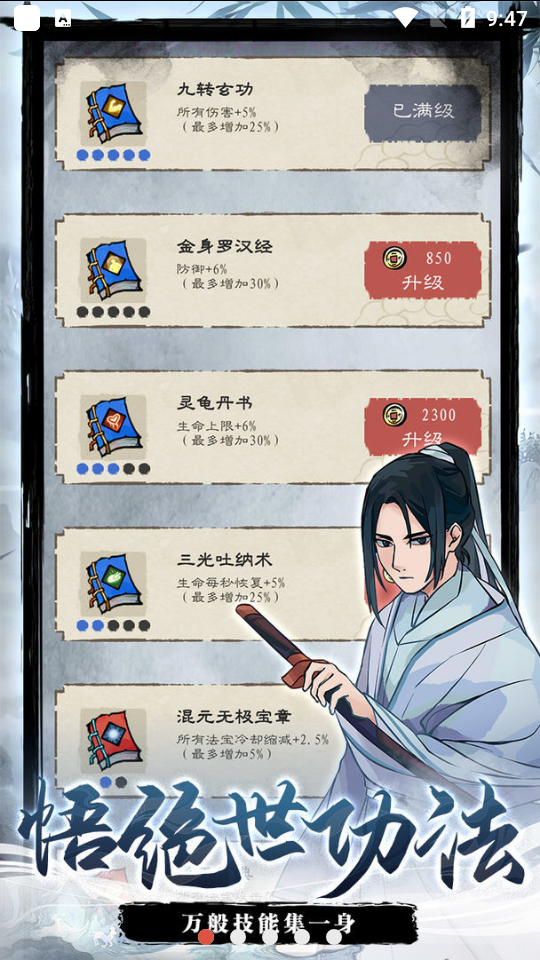Select the last page indicator dot
The image size is (540, 960).
coord(334,937)
